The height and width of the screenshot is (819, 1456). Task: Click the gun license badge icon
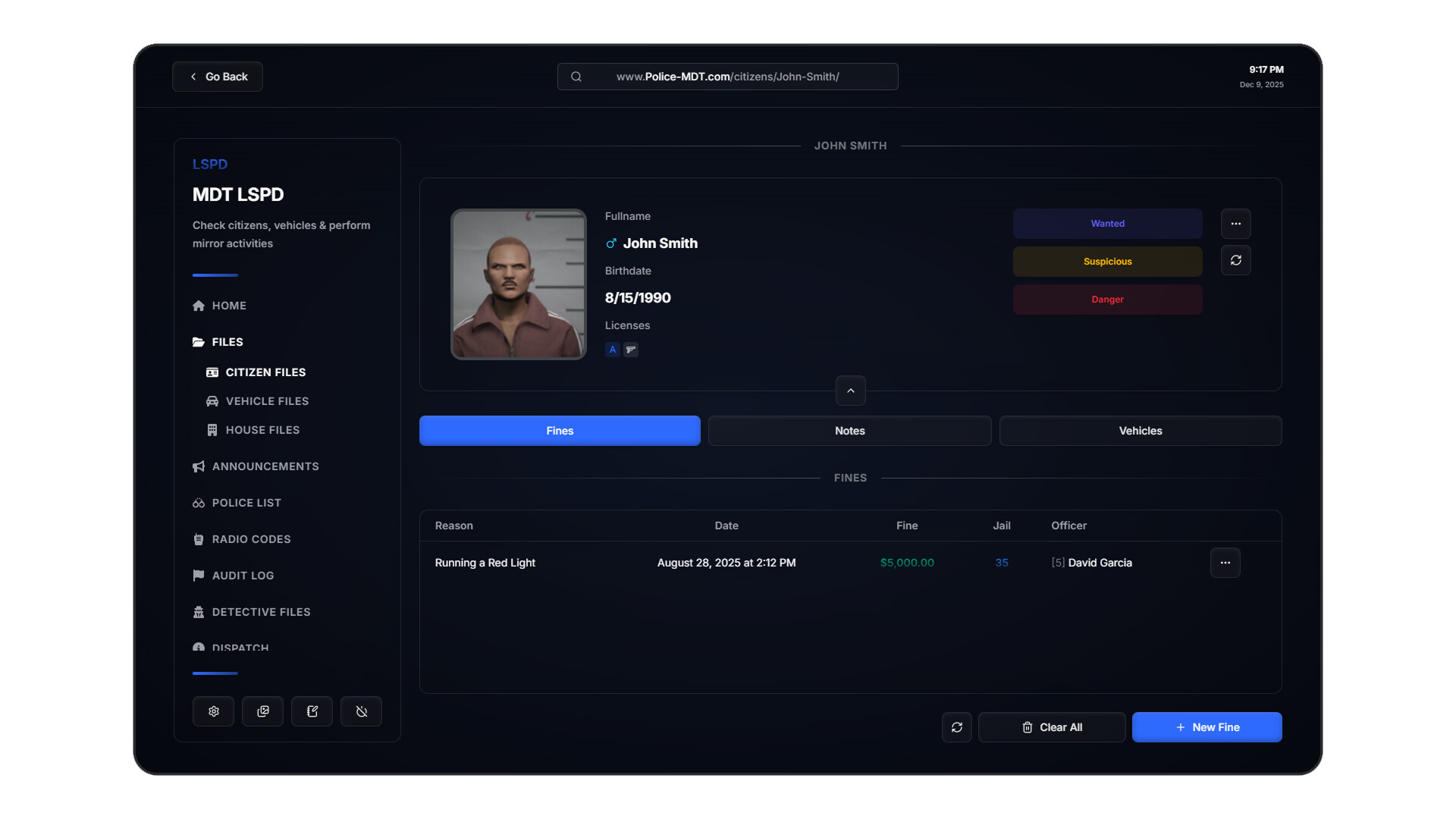click(631, 350)
